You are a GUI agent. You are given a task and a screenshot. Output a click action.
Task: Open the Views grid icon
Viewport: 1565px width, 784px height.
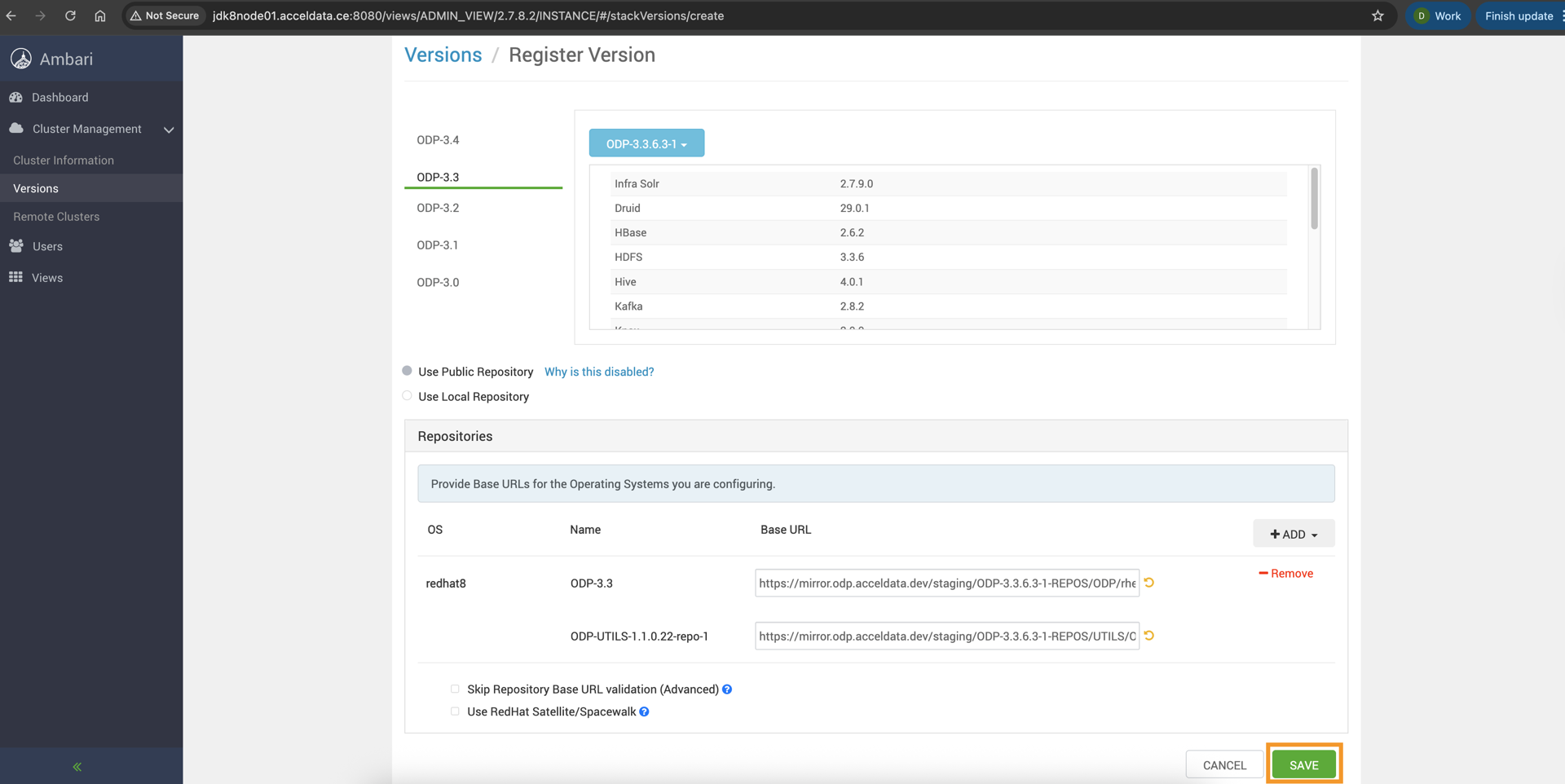click(x=16, y=278)
